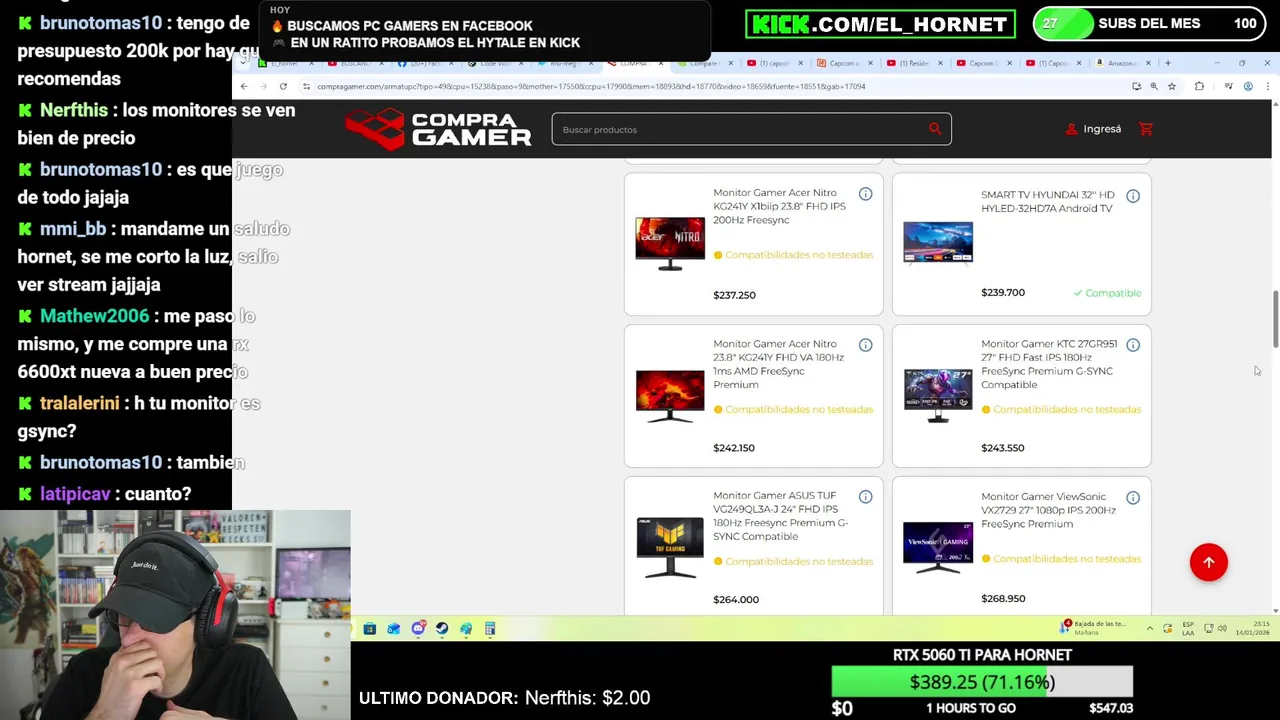The width and height of the screenshot is (1280, 720).
Task: Show info for Acer Nitro KG241Y 180Hz VA
Action: (865, 345)
